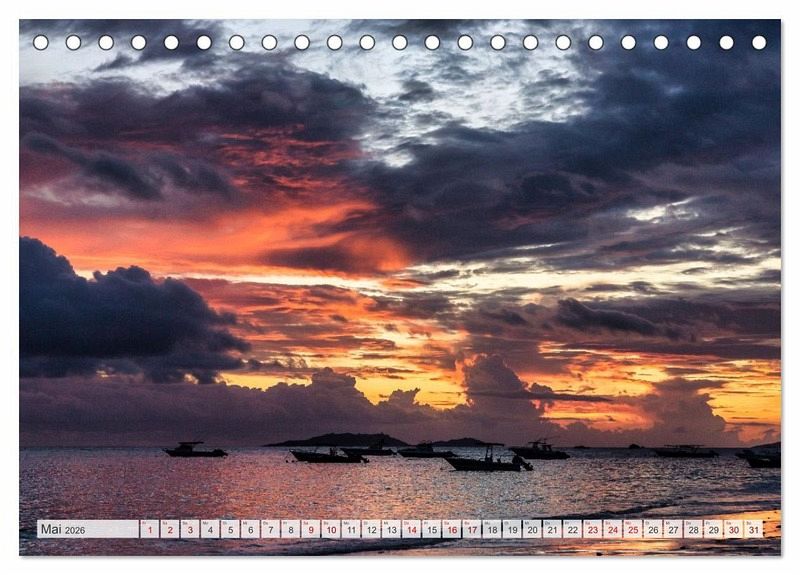Select day 3 in the calendar strip
This screenshot has height=575, width=800.
pos(190,530)
